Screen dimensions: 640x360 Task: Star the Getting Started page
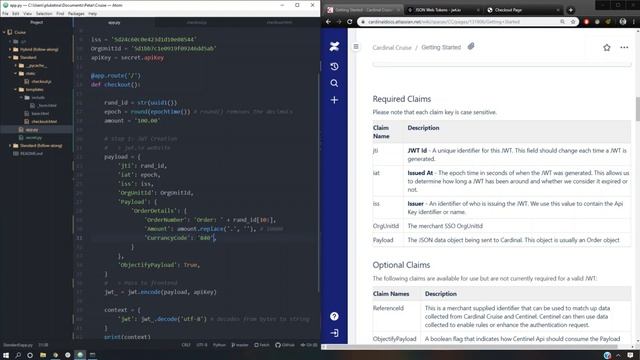(607, 47)
